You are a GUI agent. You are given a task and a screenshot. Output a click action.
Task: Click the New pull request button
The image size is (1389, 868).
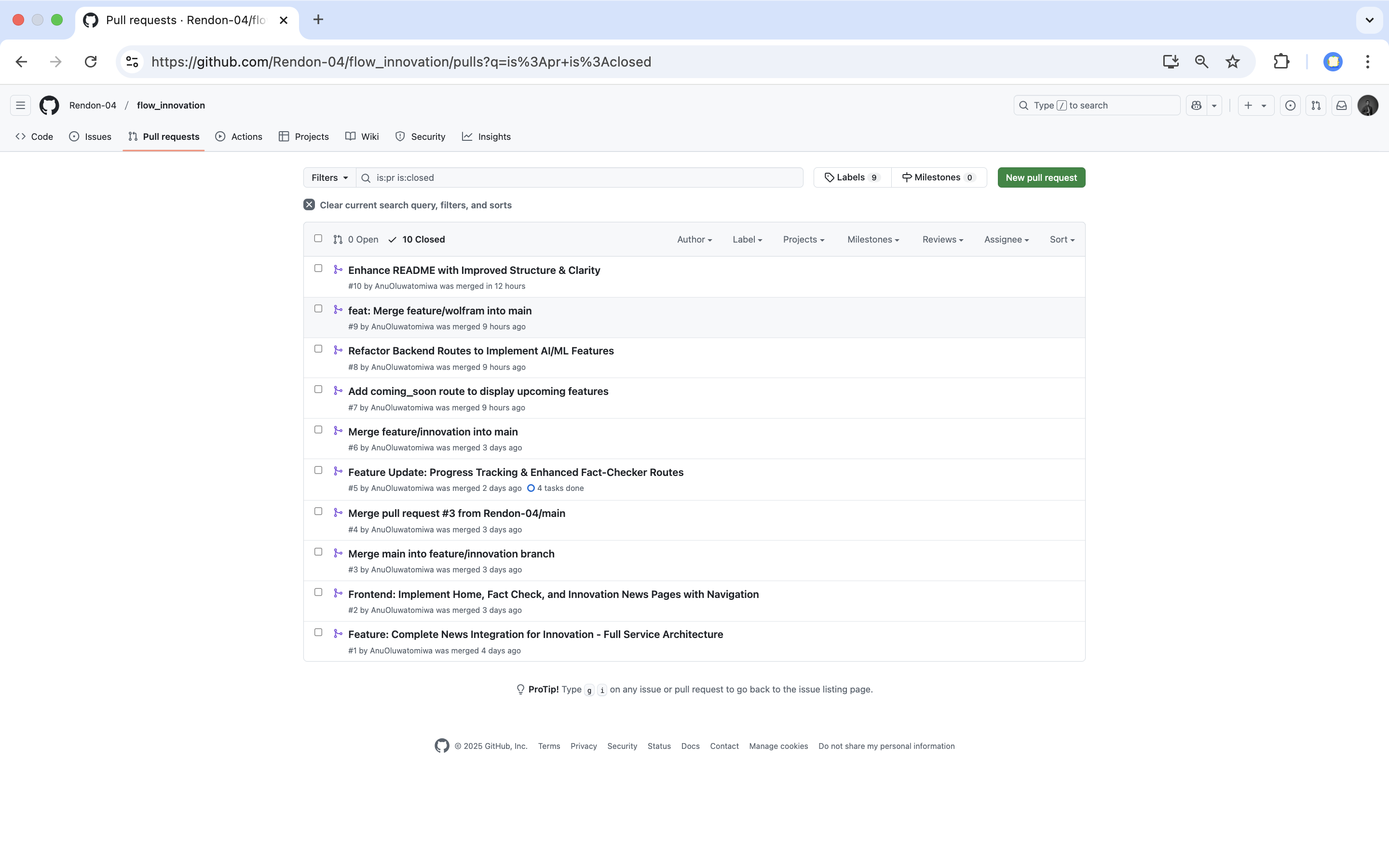click(1041, 177)
